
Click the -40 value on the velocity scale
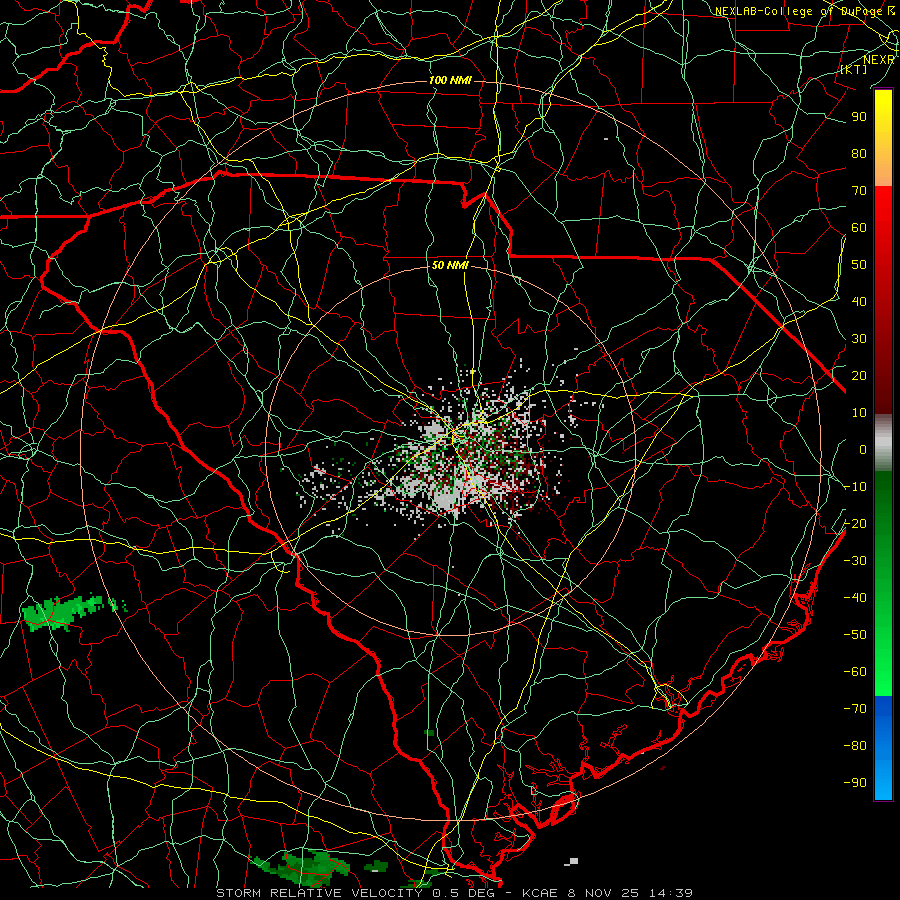(x=855, y=598)
